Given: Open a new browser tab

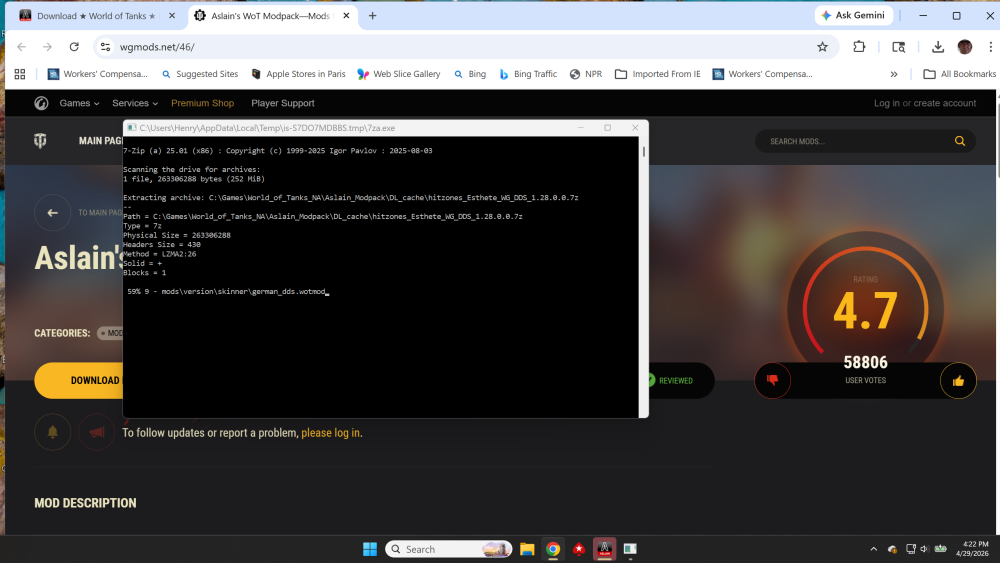Looking at the screenshot, I should (372, 15).
